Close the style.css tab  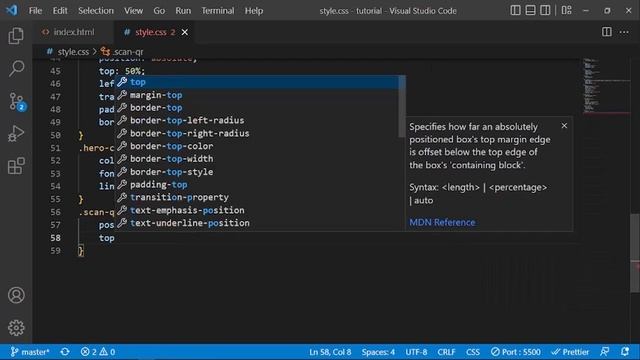[185, 32]
